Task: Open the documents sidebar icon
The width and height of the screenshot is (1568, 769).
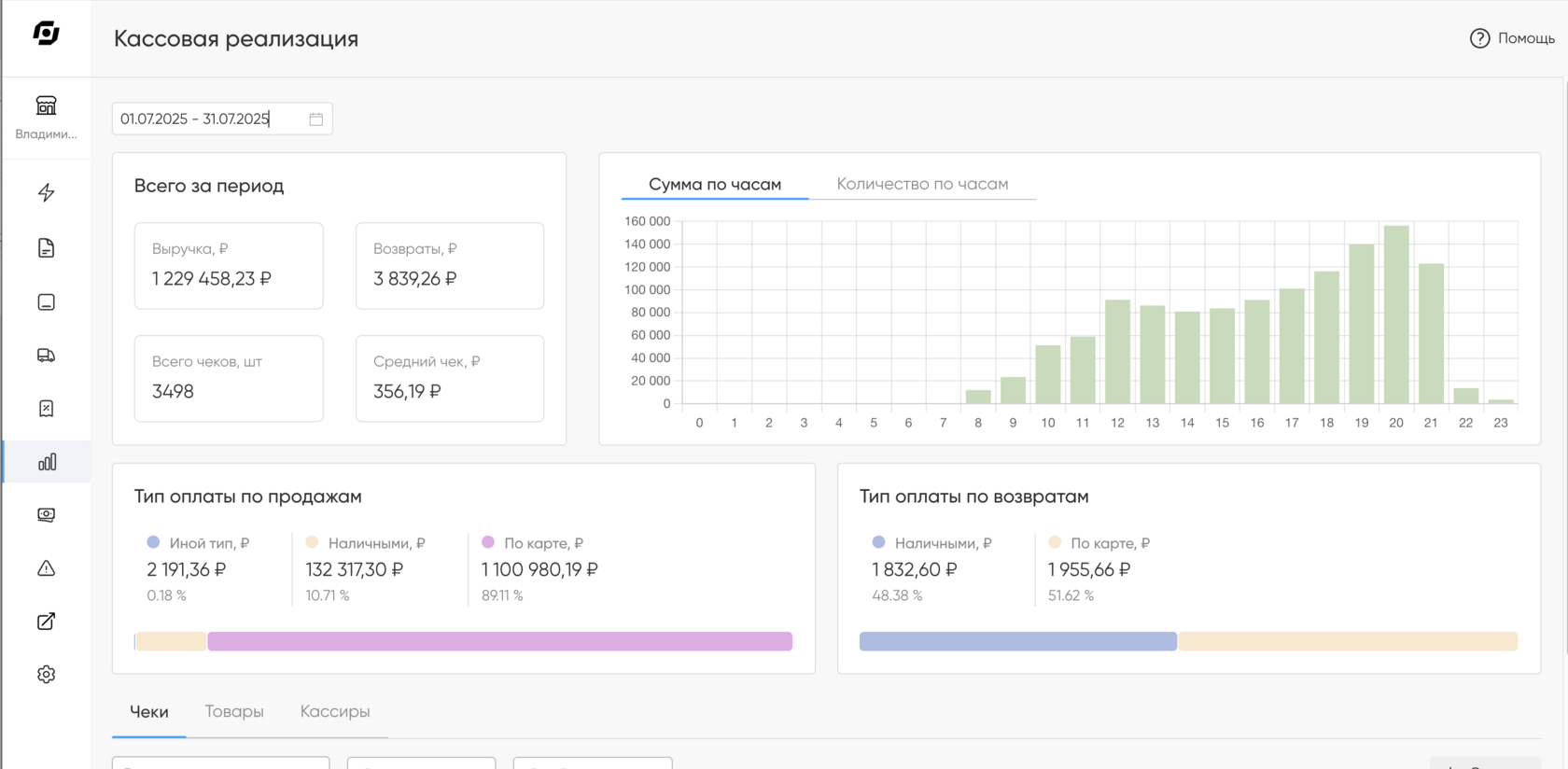Action: [x=46, y=248]
